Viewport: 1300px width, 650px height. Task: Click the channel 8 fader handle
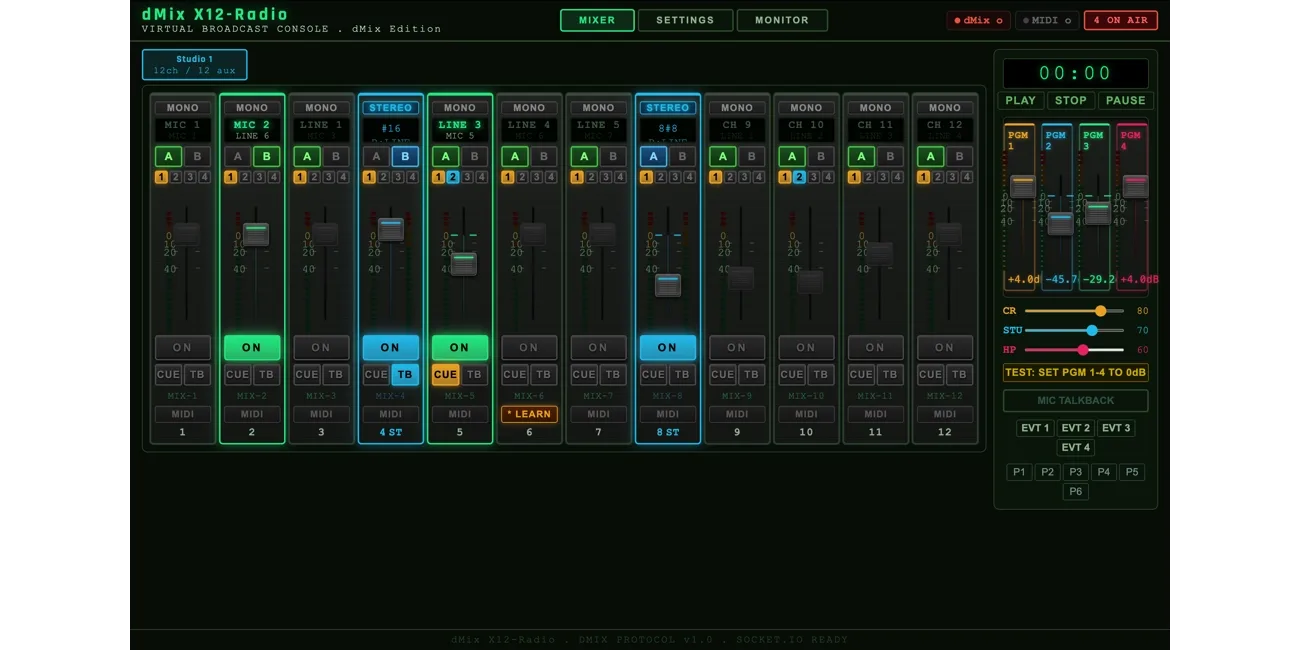click(668, 285)
